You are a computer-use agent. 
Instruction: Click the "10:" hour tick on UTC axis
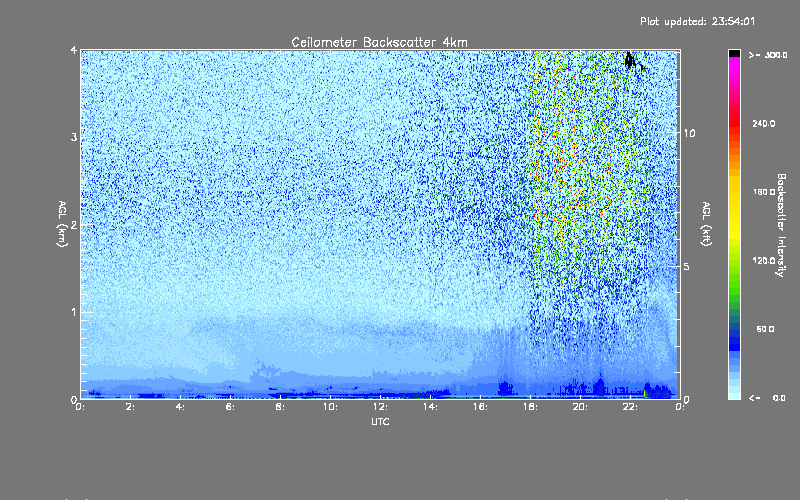[330, 407]
